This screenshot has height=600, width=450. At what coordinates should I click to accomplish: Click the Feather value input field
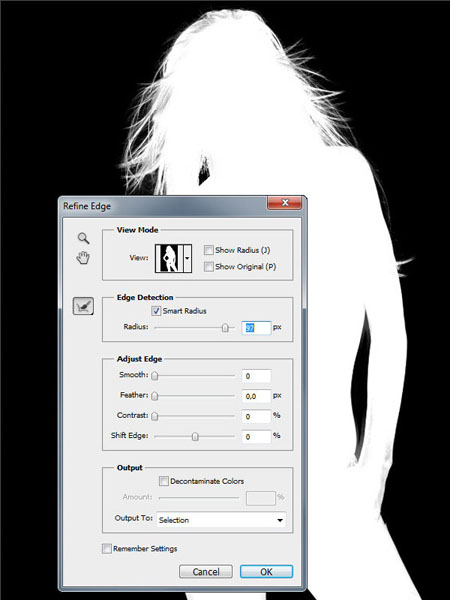point(256,396)
